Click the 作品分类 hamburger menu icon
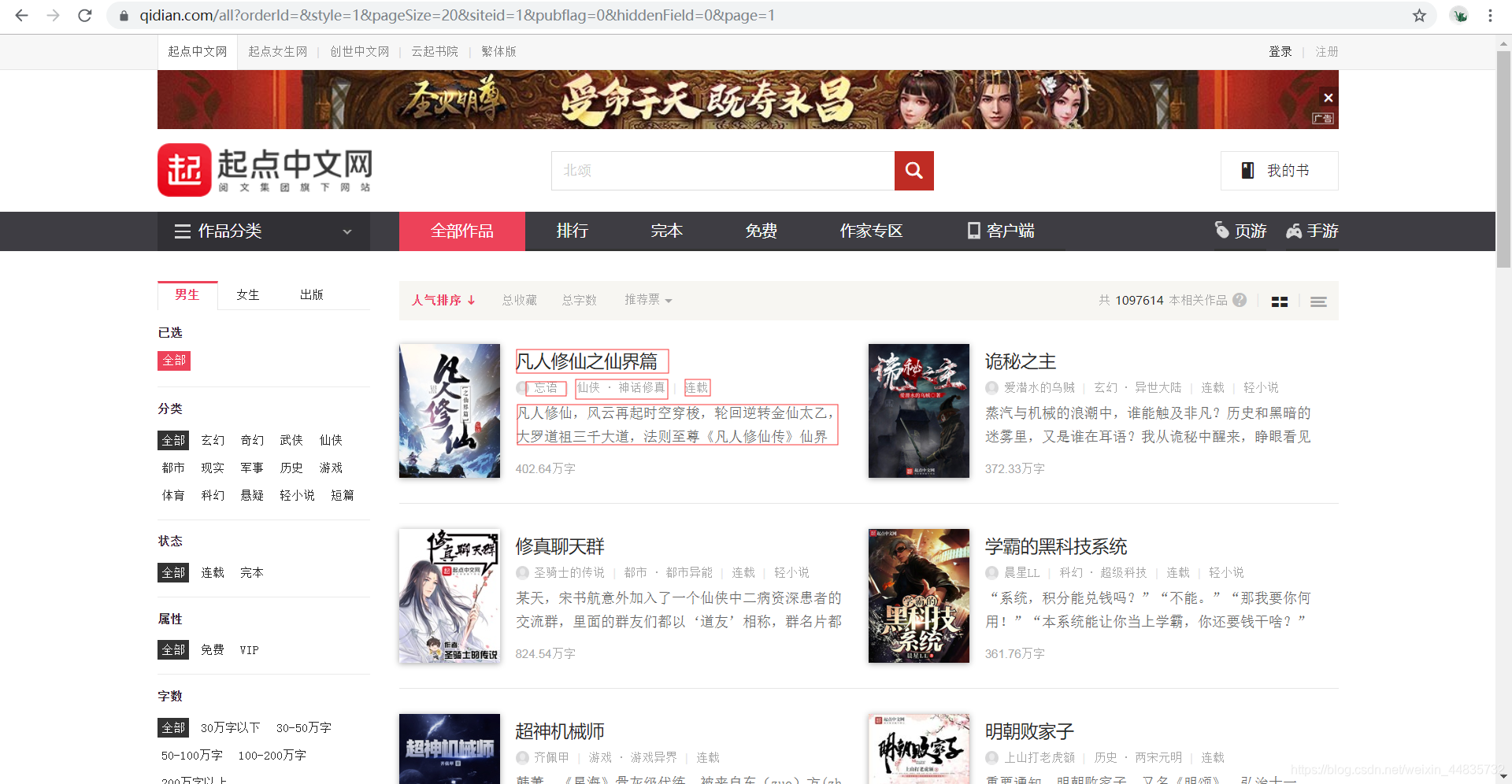The height and width of the screenshot is (784, 1512). click(x=183, y=231)
